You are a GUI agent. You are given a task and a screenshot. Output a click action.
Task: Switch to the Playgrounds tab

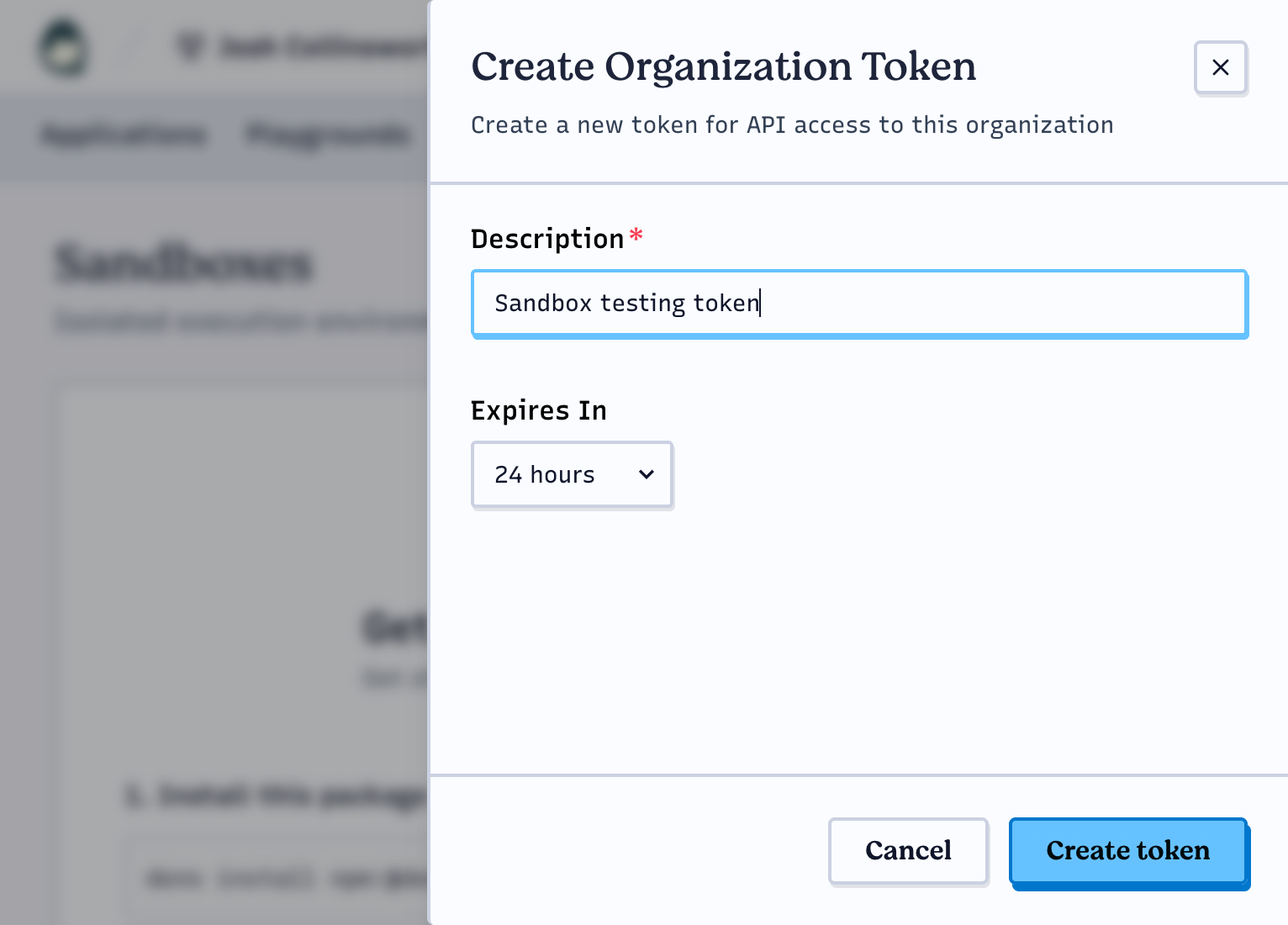click(328, 135)
